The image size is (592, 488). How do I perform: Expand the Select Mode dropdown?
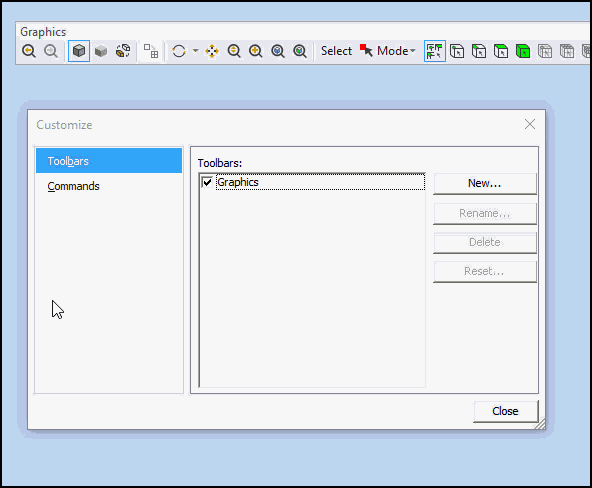pos(388,51)
